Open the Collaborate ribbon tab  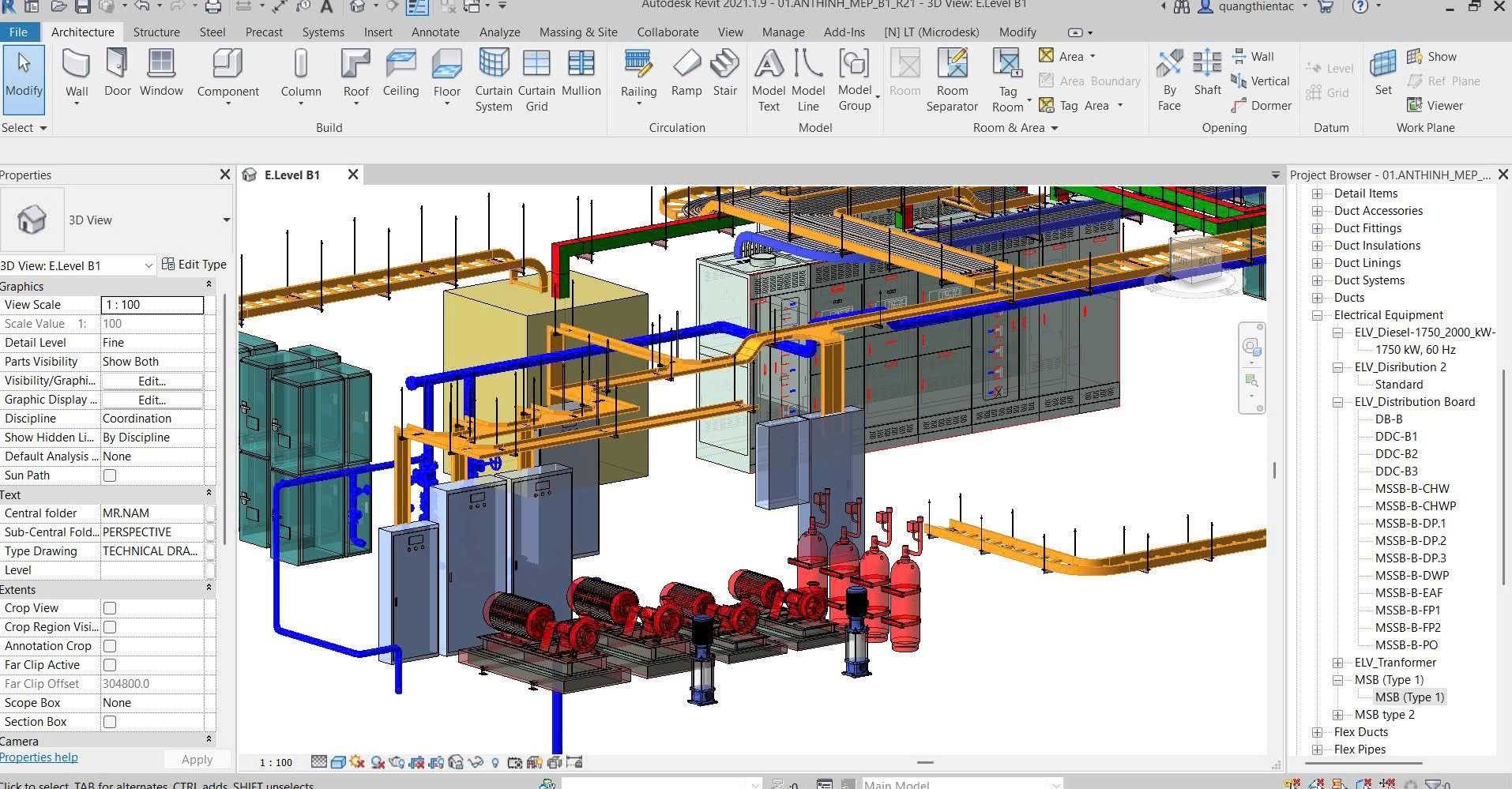[x=668, y=32]
